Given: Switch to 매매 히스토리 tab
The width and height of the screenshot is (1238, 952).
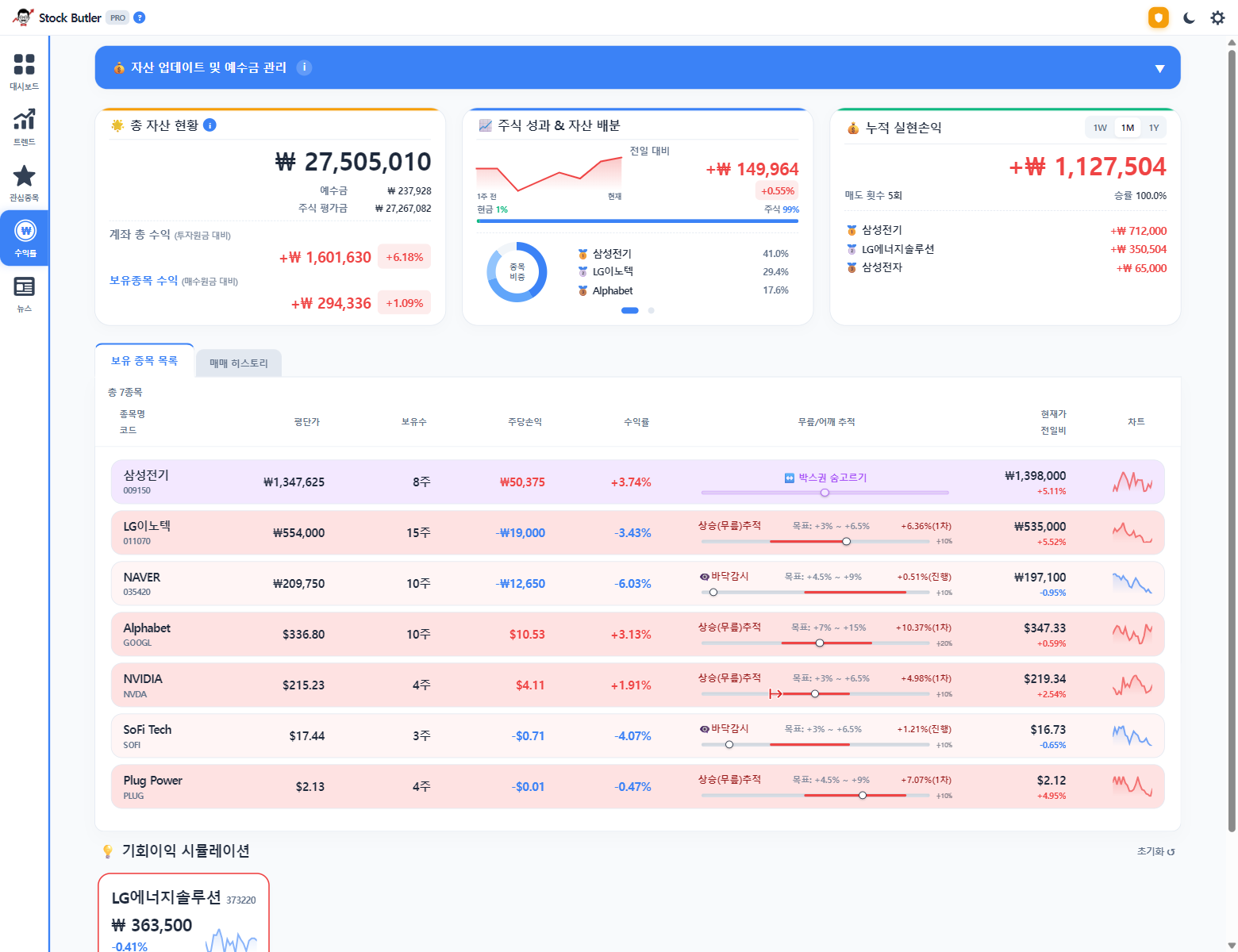Looking at the screenshot, I should tap(239, 363).
